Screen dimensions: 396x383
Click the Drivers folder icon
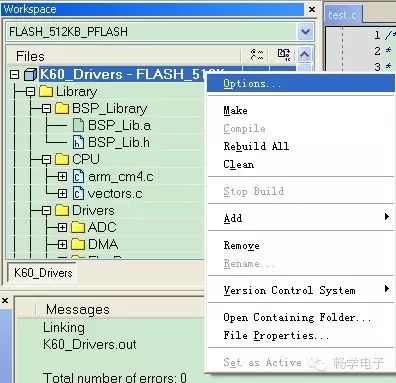62,210
